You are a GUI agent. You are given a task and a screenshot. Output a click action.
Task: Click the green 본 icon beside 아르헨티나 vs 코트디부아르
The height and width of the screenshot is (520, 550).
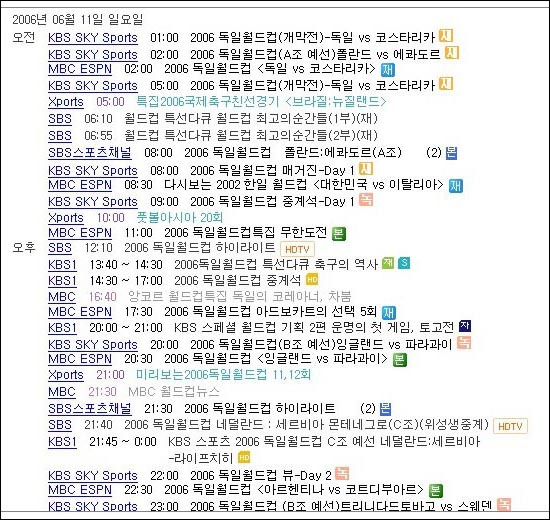click(x=436, y=491)
